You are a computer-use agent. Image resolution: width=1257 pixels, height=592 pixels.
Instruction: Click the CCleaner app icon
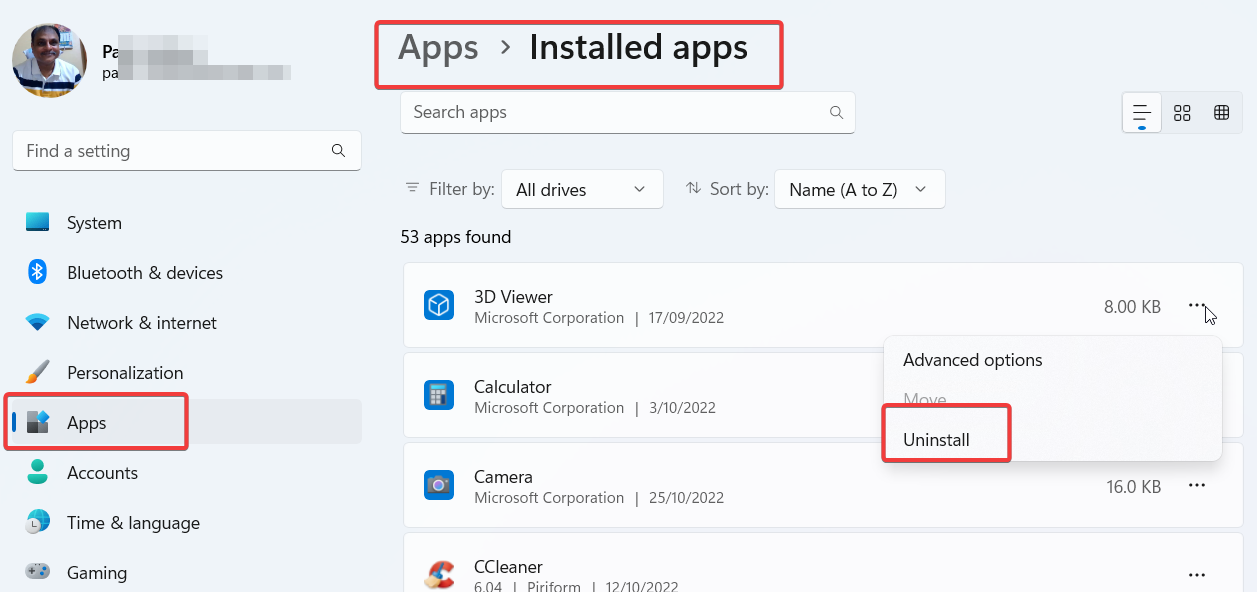(439, 574)
